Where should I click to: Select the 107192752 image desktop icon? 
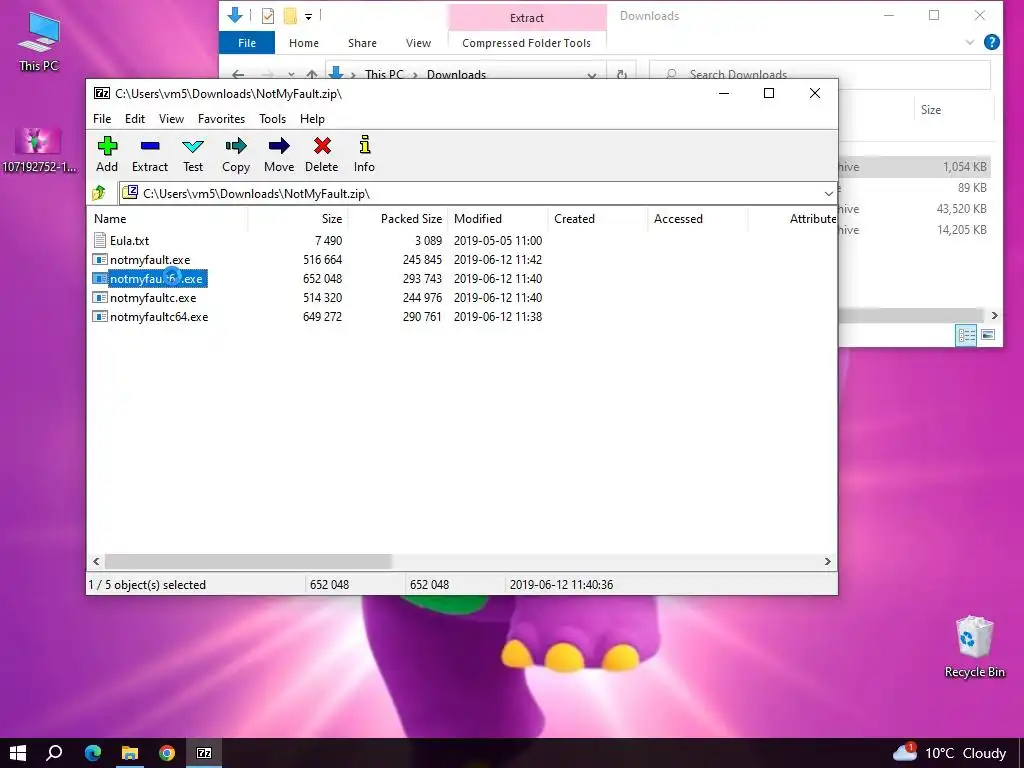pyautogui.click(x=38, y=150)
